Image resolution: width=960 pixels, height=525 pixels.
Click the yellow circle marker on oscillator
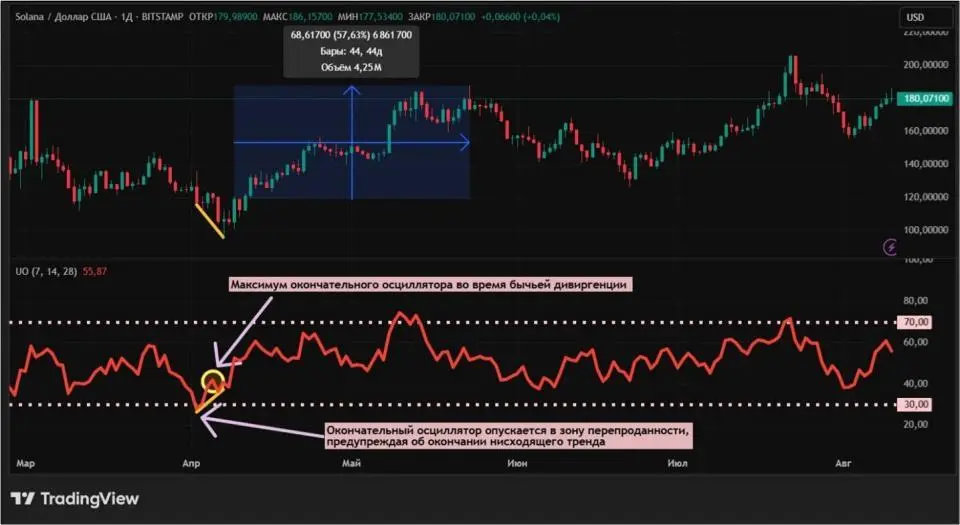coord(212,380)
